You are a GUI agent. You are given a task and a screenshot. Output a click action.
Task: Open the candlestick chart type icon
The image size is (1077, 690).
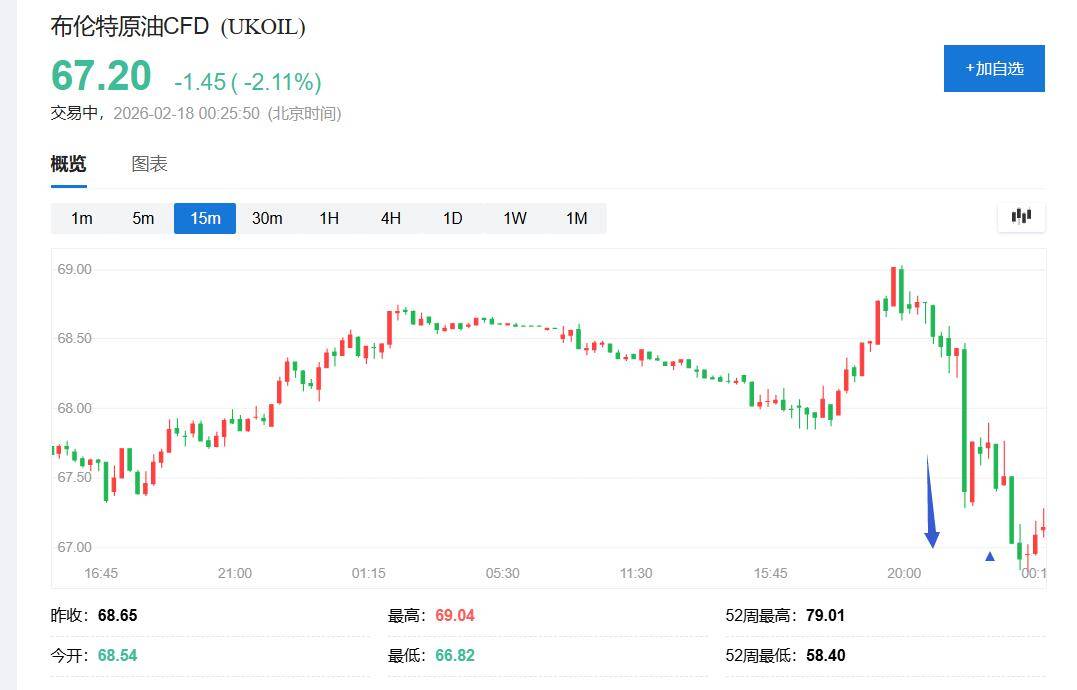click(1021, 216)
